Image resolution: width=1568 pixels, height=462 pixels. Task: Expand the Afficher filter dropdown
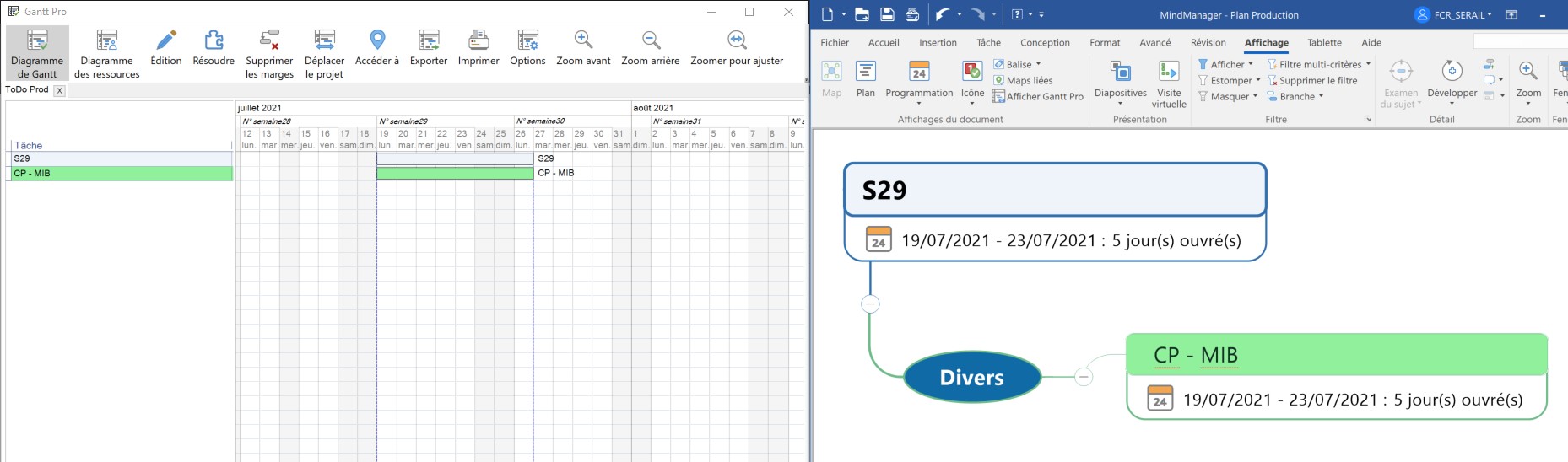tap(1225, 64)
